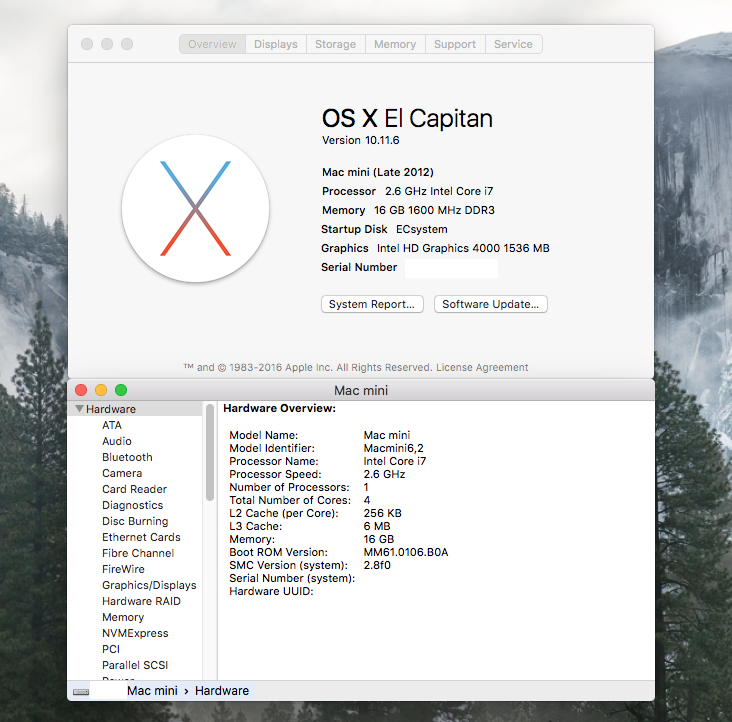
Task: Select NVMExpress in the sidebar
Action: [135, 633]
